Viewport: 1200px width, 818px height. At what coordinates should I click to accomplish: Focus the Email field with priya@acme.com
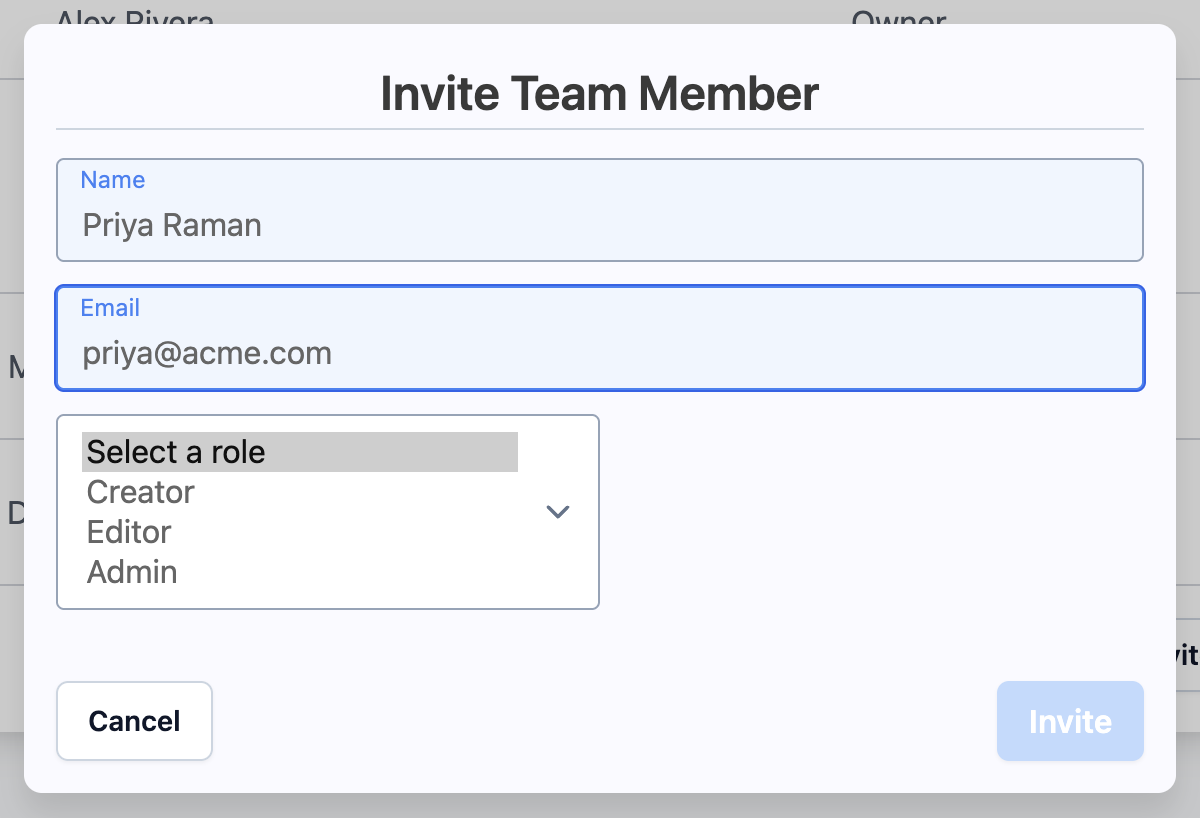(599, 338)
